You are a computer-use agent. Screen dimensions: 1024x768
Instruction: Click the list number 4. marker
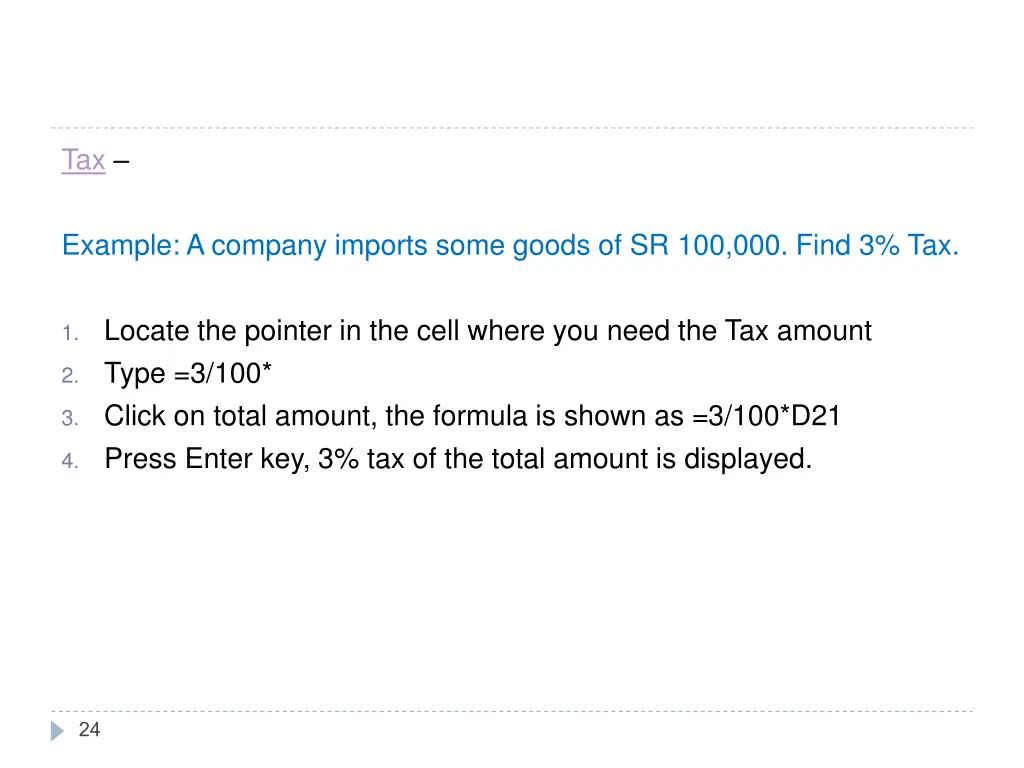point(70,461)
